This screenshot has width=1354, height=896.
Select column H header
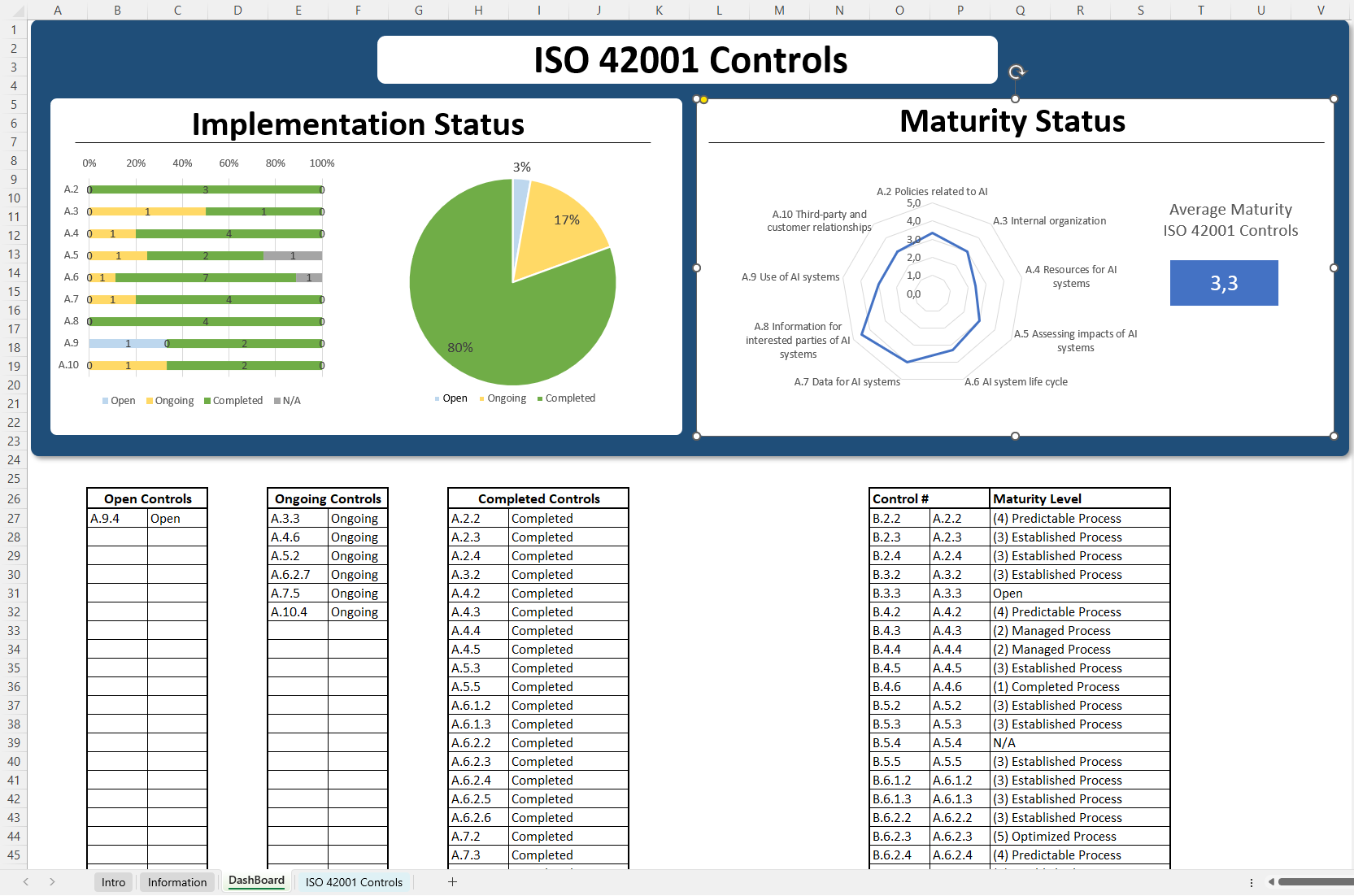pyautogui.click(x=478, y=11)
